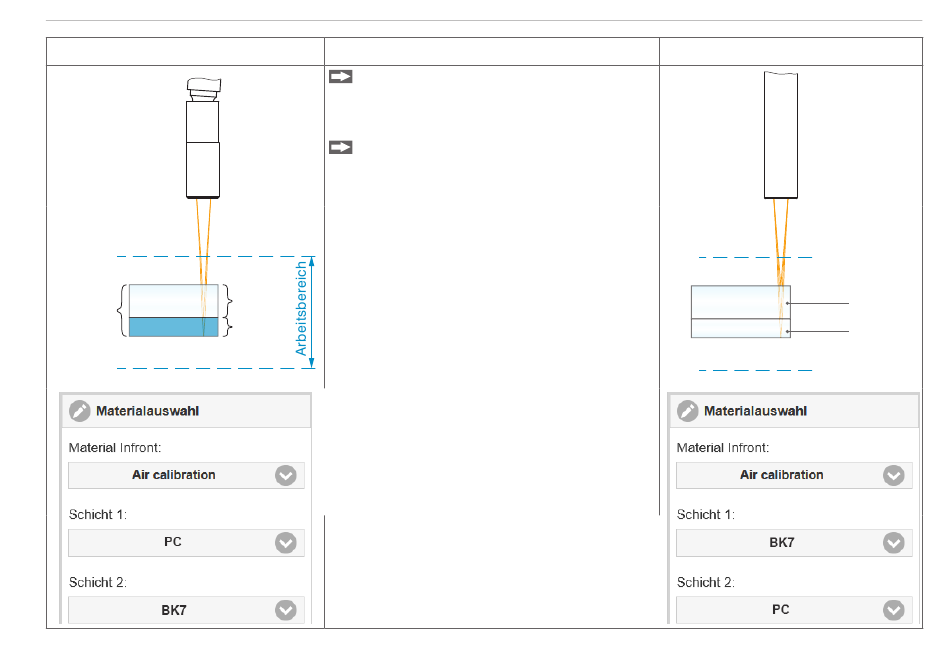Expand right Schicht 2 PC dropdown arrow
This screenshot has height=657, width=950.
click(894, 610)
